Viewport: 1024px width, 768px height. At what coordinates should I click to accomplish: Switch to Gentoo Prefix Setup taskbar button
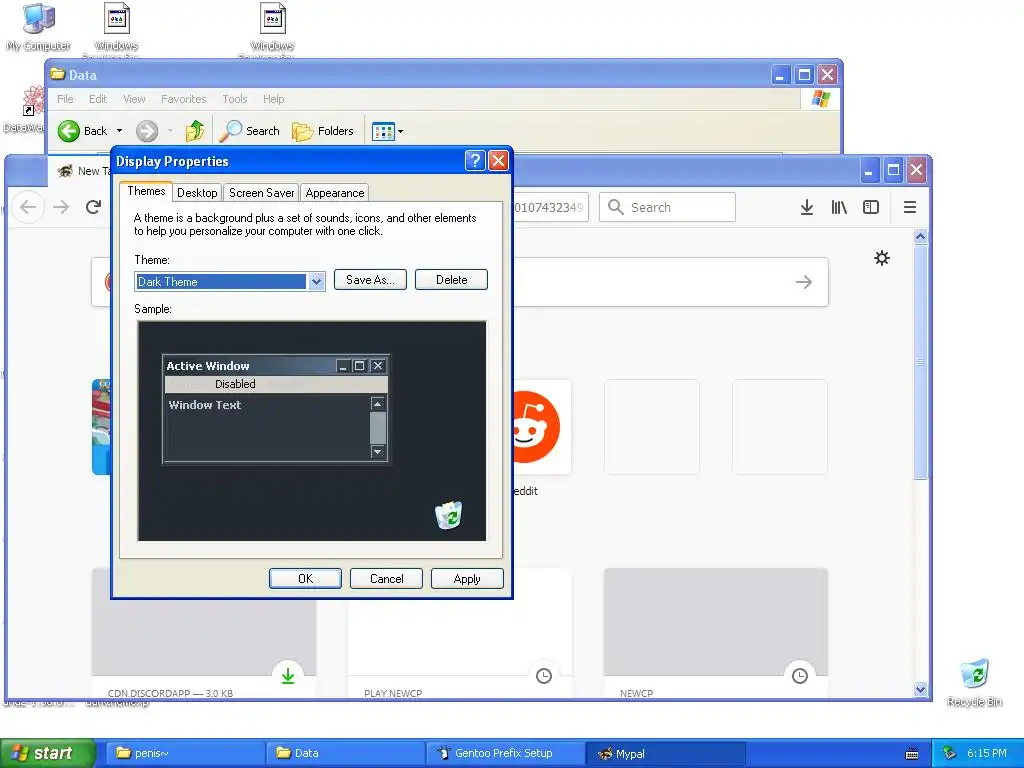(x=505, y=753)
